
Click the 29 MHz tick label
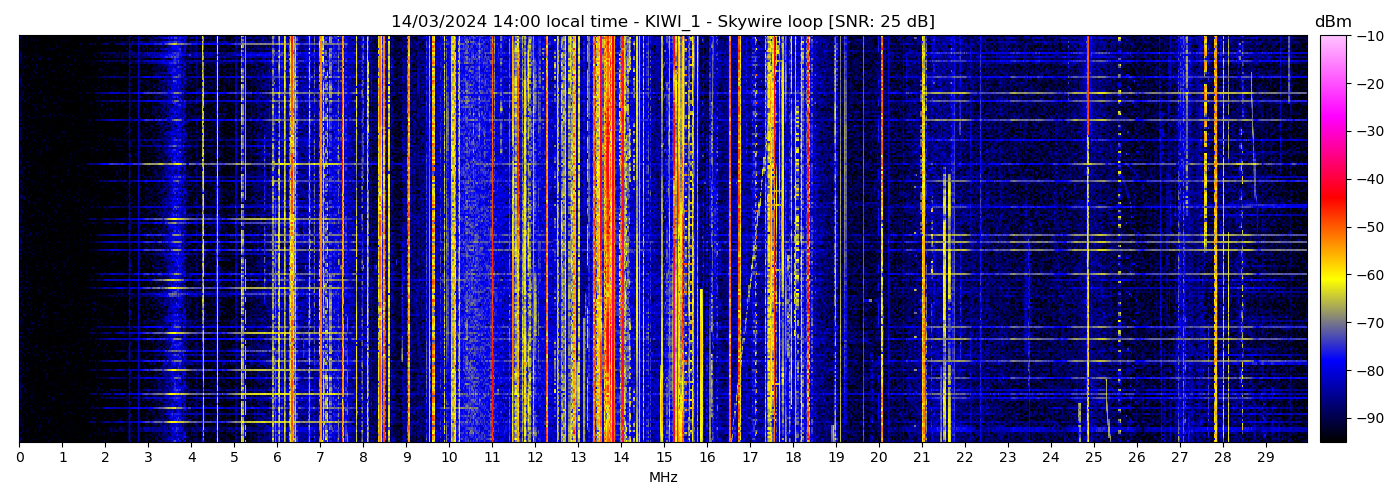coord(1265,457)
